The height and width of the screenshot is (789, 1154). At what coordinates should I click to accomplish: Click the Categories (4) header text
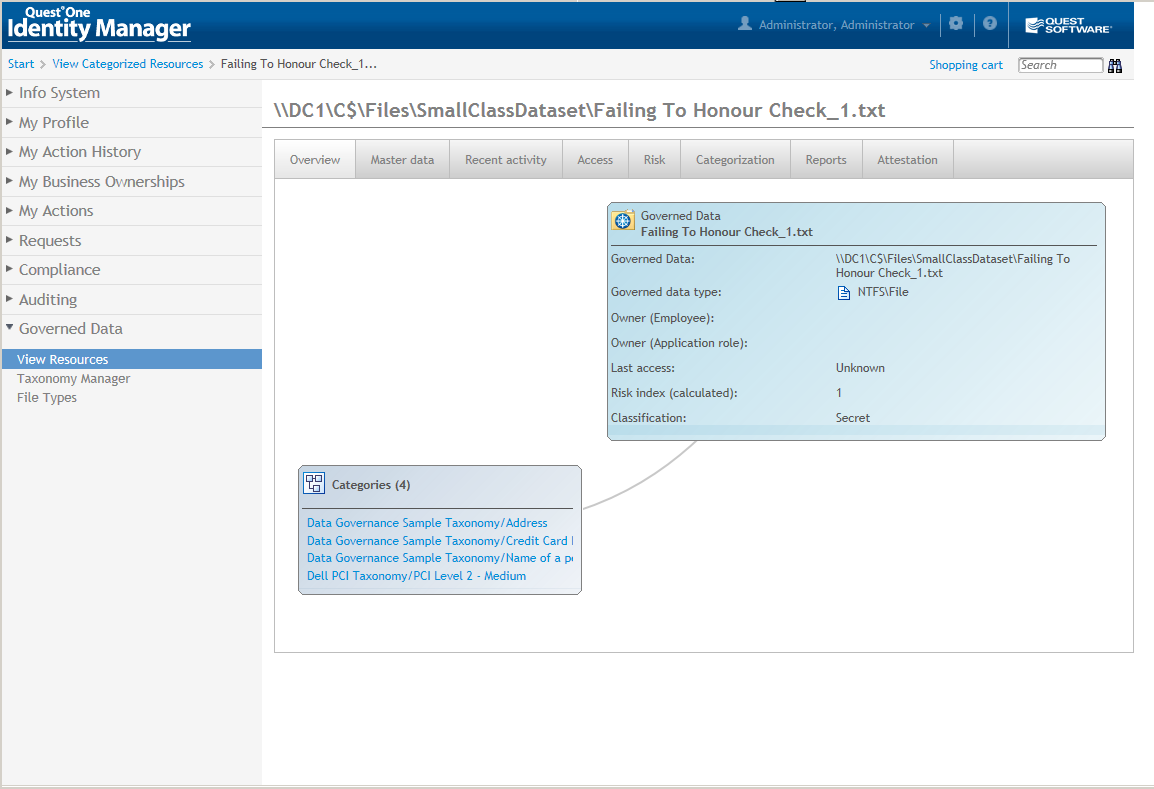[371, 484]
